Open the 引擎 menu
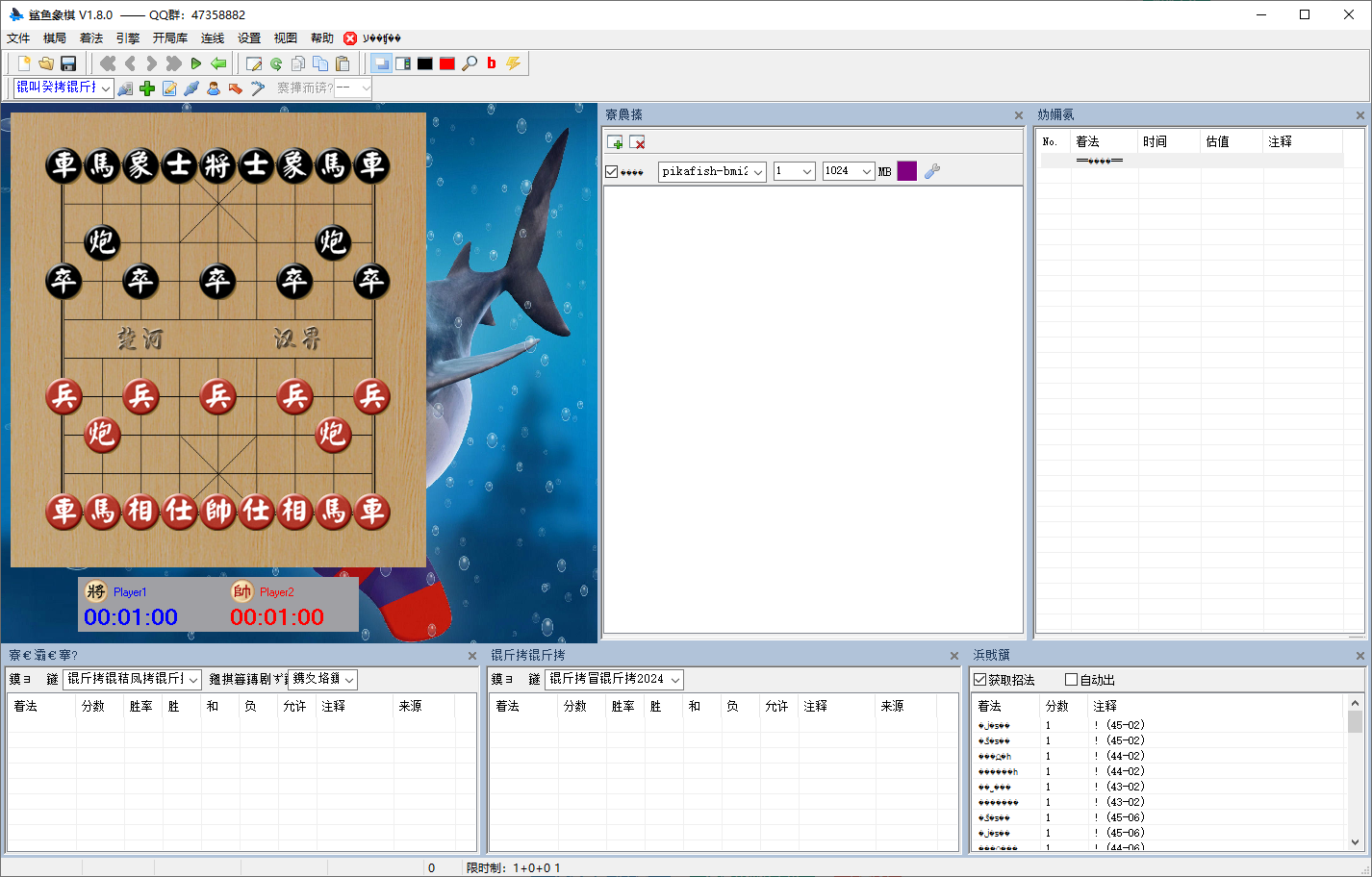This screenshot has width=1372, height=877. pos(127,38)
